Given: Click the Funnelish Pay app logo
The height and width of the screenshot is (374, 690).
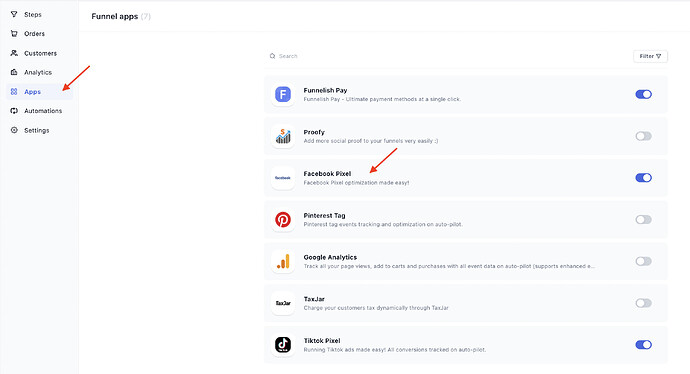Looking at the screenshot, I should pyautogui.click(x=283, y=94).
